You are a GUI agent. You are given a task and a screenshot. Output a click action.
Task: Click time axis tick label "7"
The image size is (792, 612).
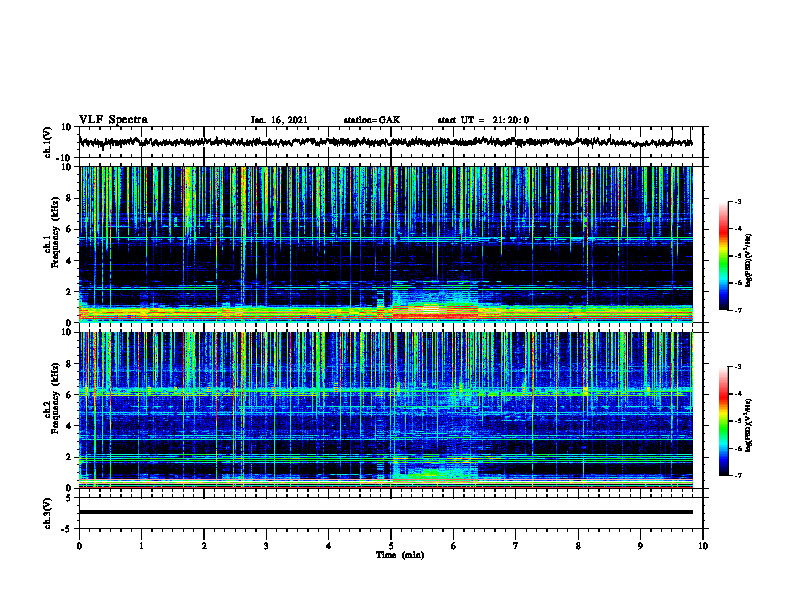click(516, 546)
